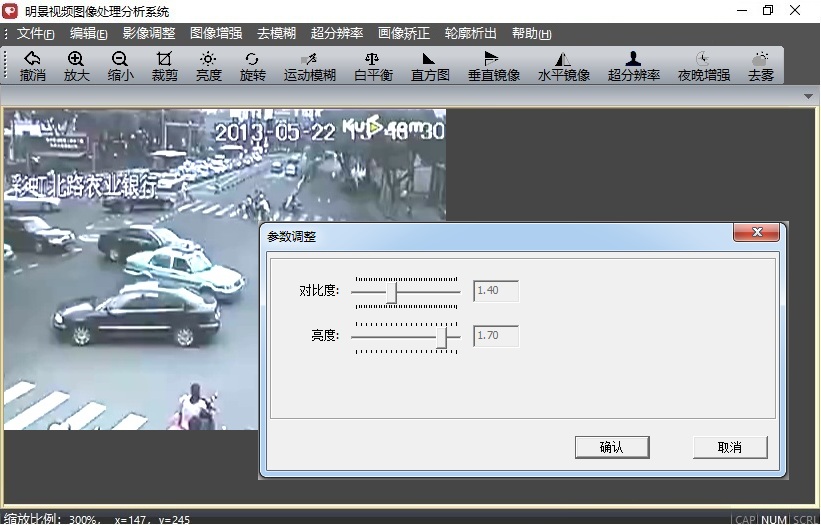821x525 pixels.
Task: Apply the 去雾 (Defog) tool
Action: point(760,66)
